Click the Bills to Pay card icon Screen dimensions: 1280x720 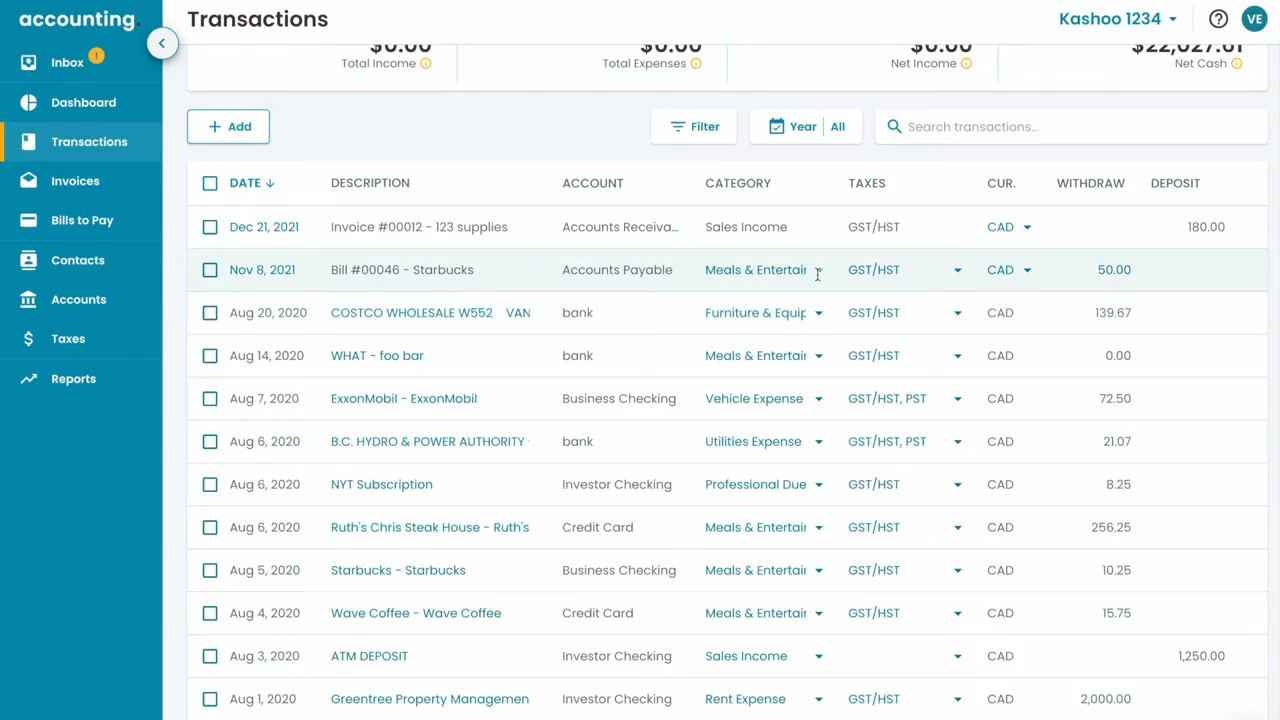(x=29, y=221)
